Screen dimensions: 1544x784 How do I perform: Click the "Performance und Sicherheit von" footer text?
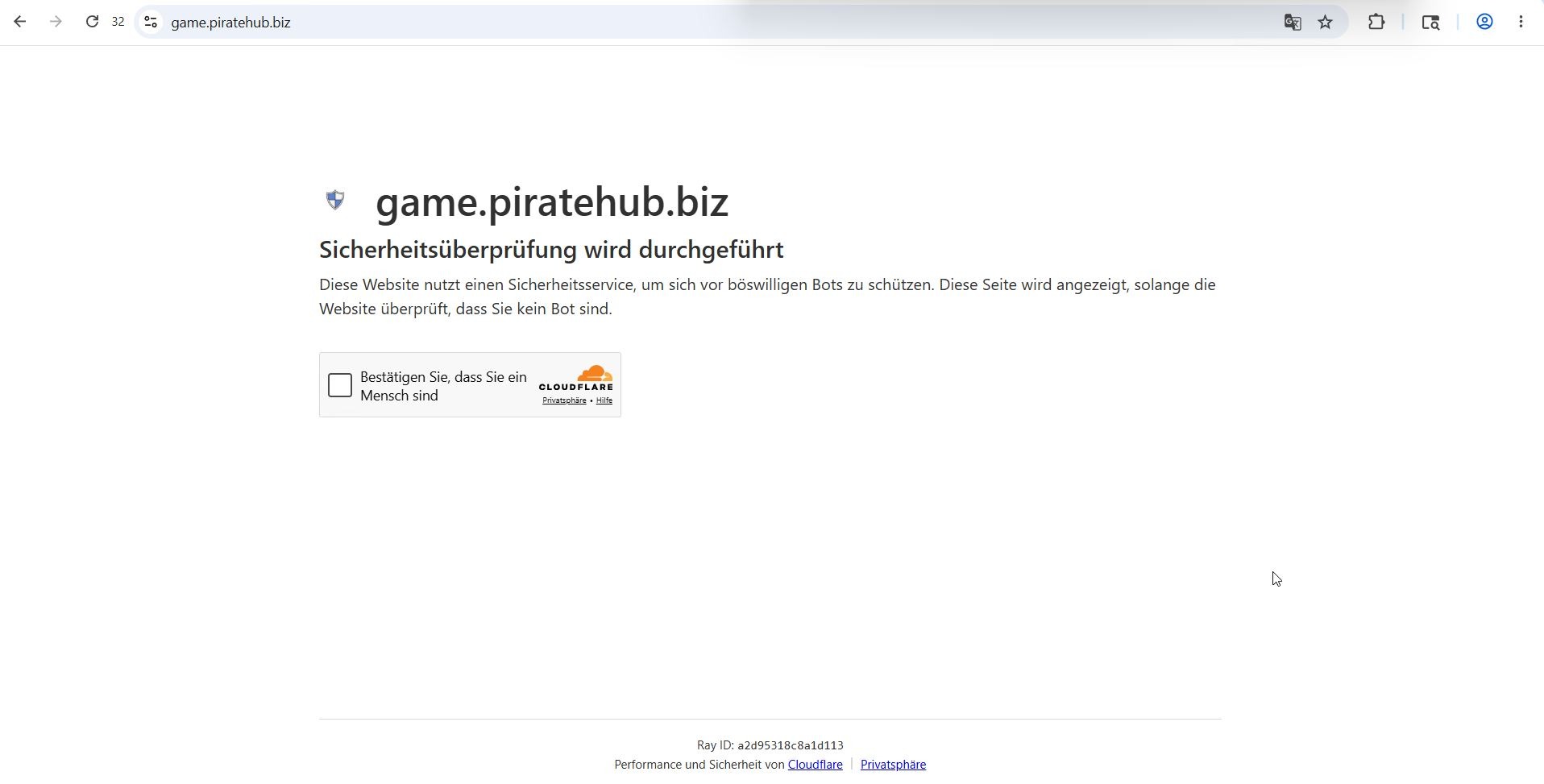(699, 765)
